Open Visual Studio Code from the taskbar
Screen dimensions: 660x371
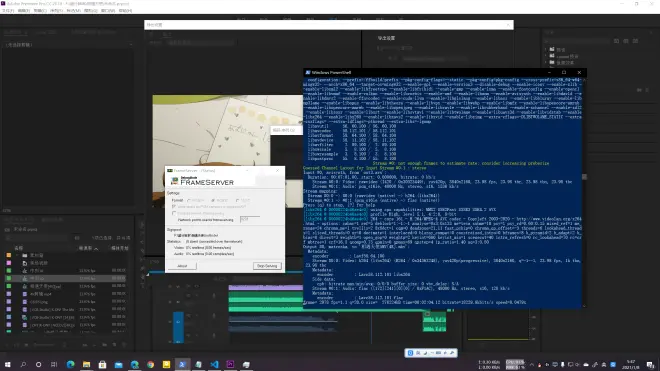214,364
